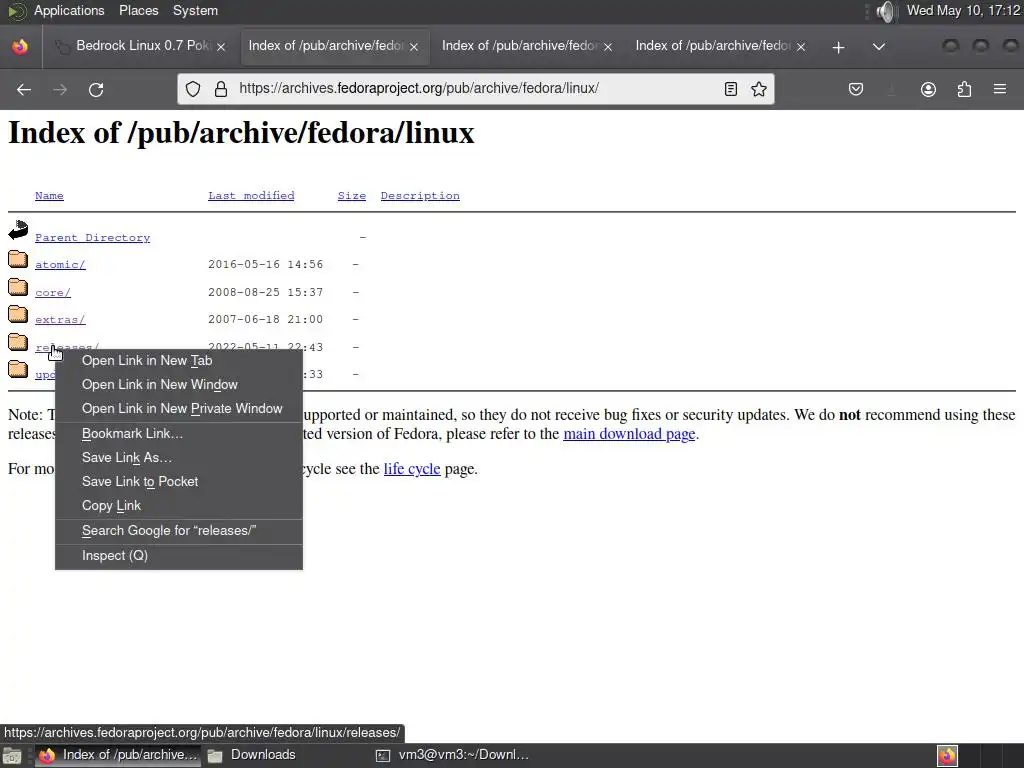Open a new tab with the plus button
Screen dimensions: 1024x768
(x=839, y=47)
